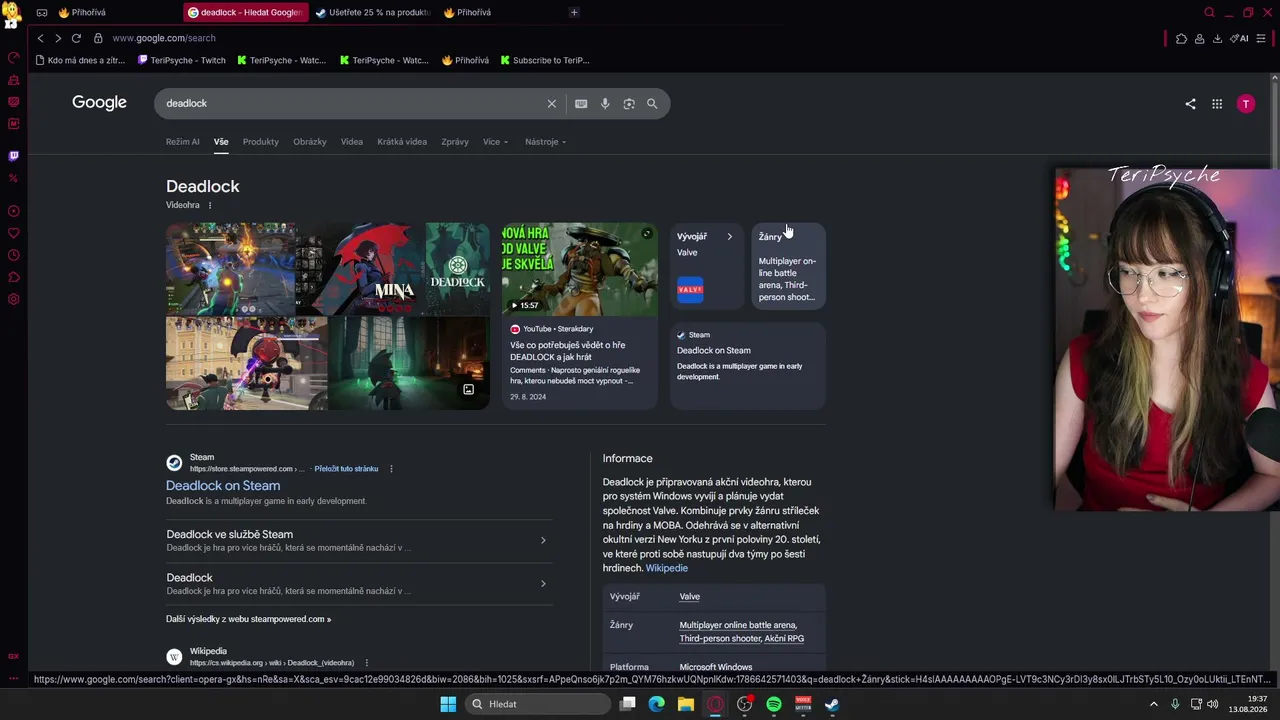Play the 15:57 YouTube video thumbnail
The height and width of the screenshot is (720, 1280).
(x=580, y=269)
